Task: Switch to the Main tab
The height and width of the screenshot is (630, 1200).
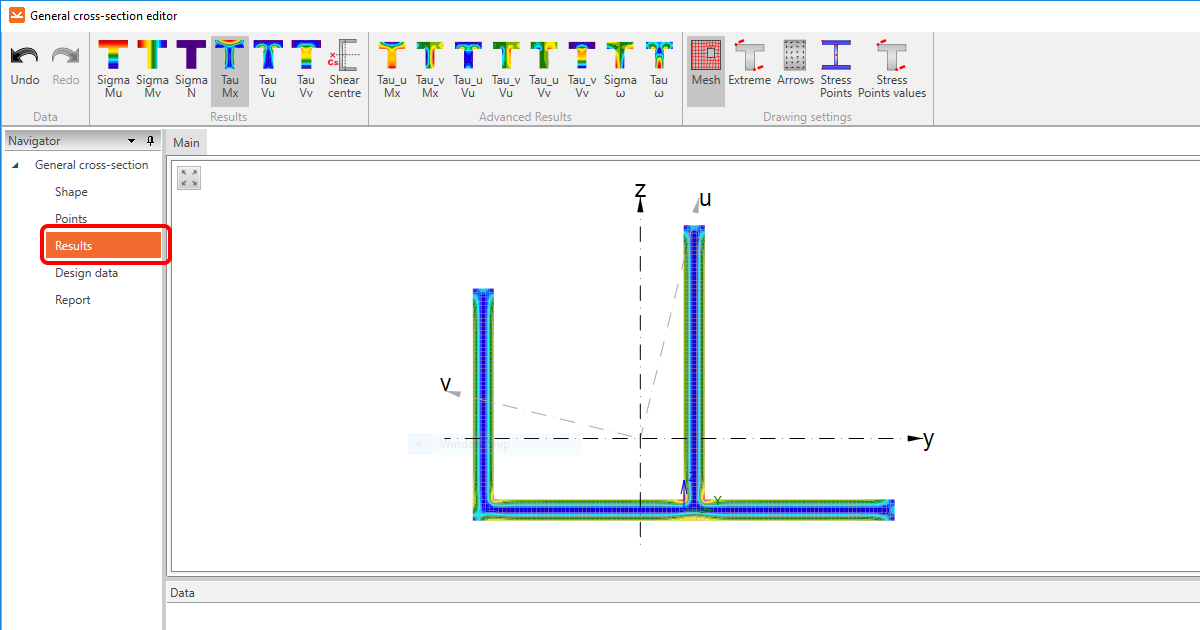Action: click(185, 141)
